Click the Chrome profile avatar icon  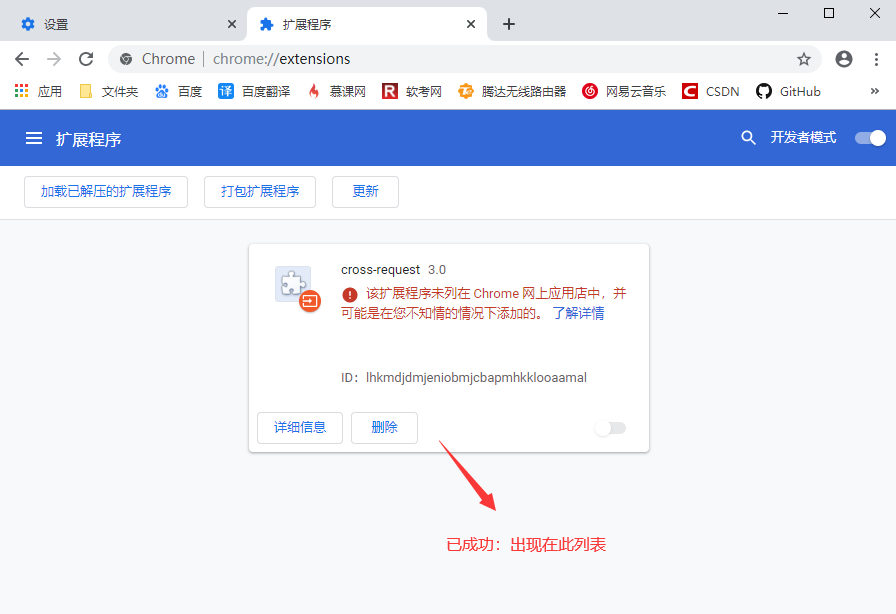(x=843, y=59)
